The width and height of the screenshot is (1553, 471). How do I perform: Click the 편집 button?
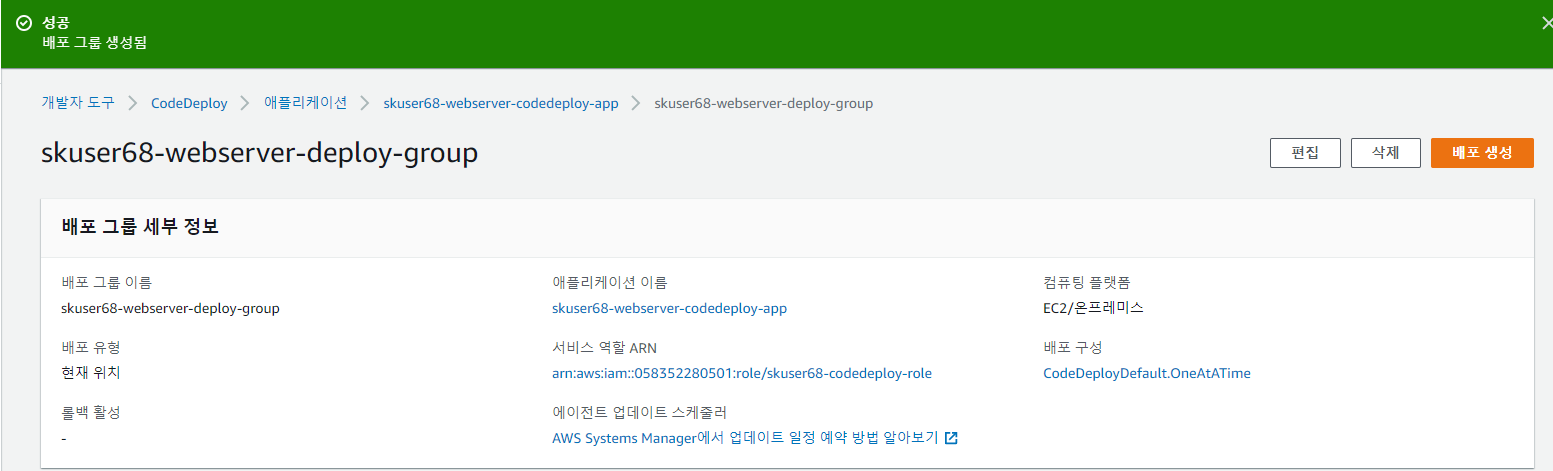click(x=1305, y=153)
